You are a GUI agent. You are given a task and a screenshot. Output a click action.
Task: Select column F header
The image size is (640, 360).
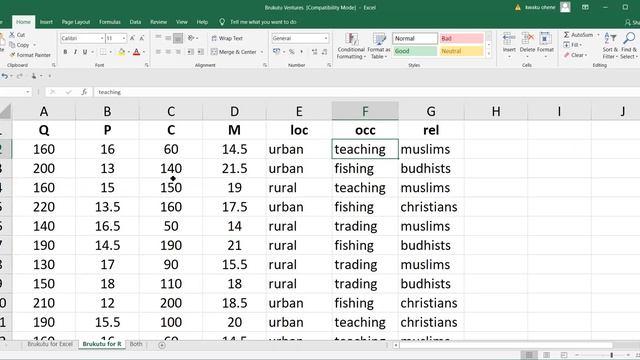[365, 111]
